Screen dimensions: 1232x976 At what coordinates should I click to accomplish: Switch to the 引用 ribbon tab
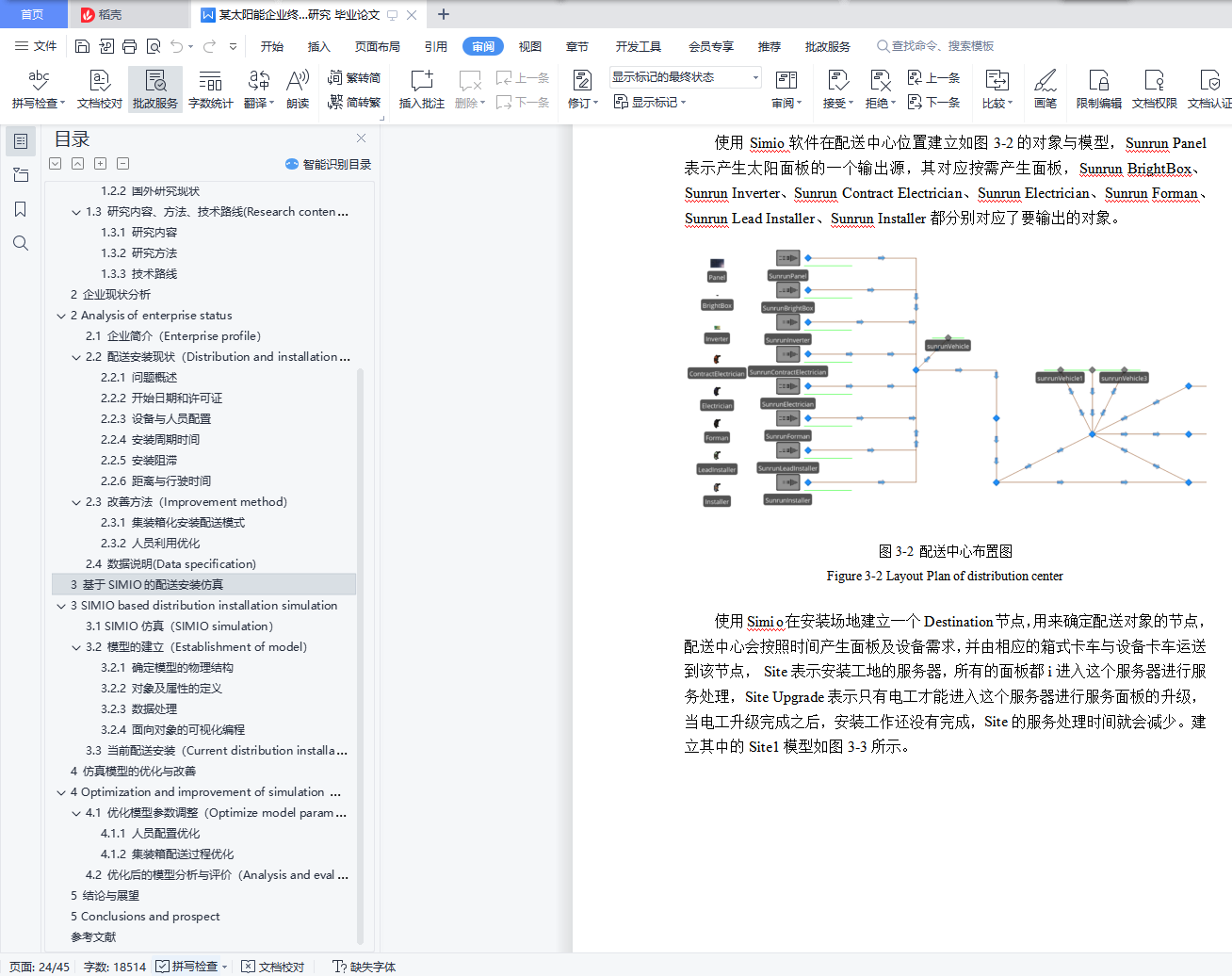[436, 46]
